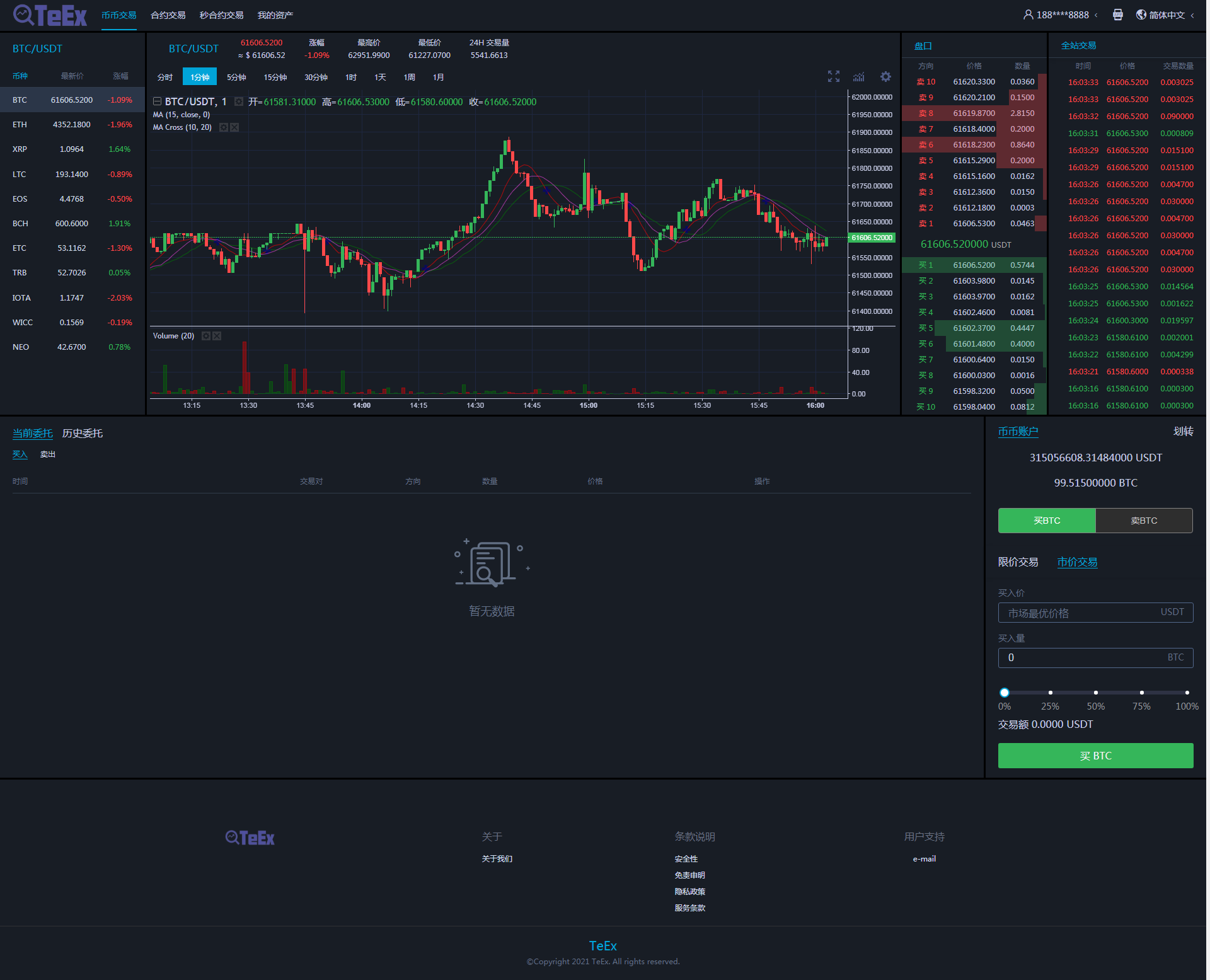This screenshot has height=980, width=1210.
Task: Select 市价交易 order type
Action: [1077, 562]
